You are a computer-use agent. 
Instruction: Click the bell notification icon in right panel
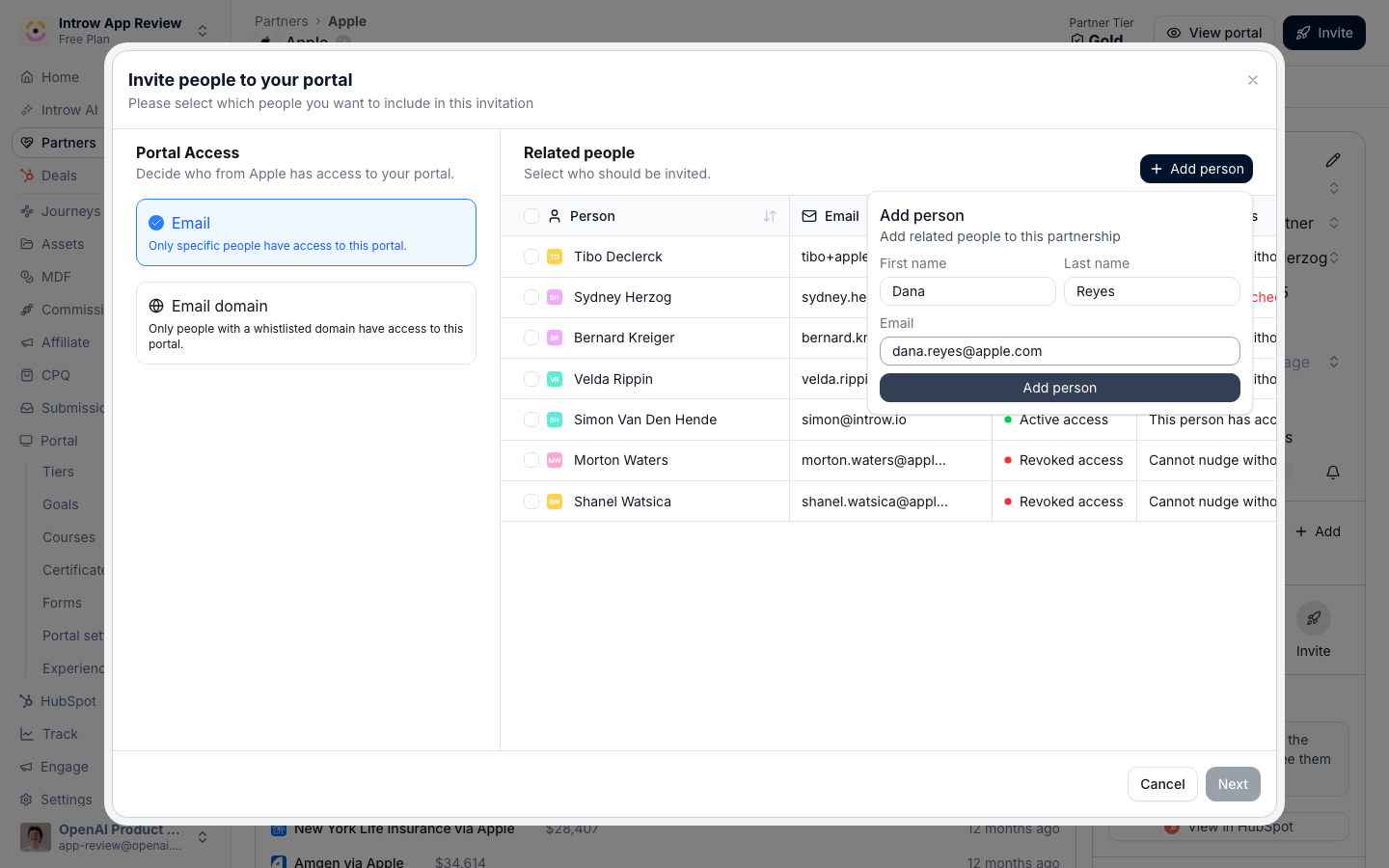(1333, 473)
